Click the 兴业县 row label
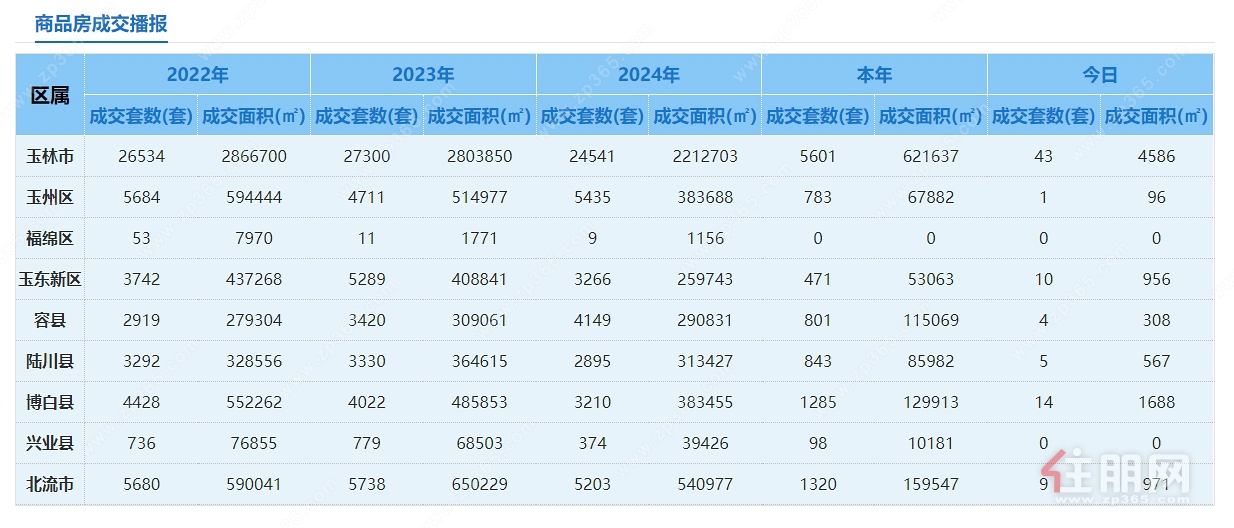This screenshot has height=528, width=1234. 50,443
